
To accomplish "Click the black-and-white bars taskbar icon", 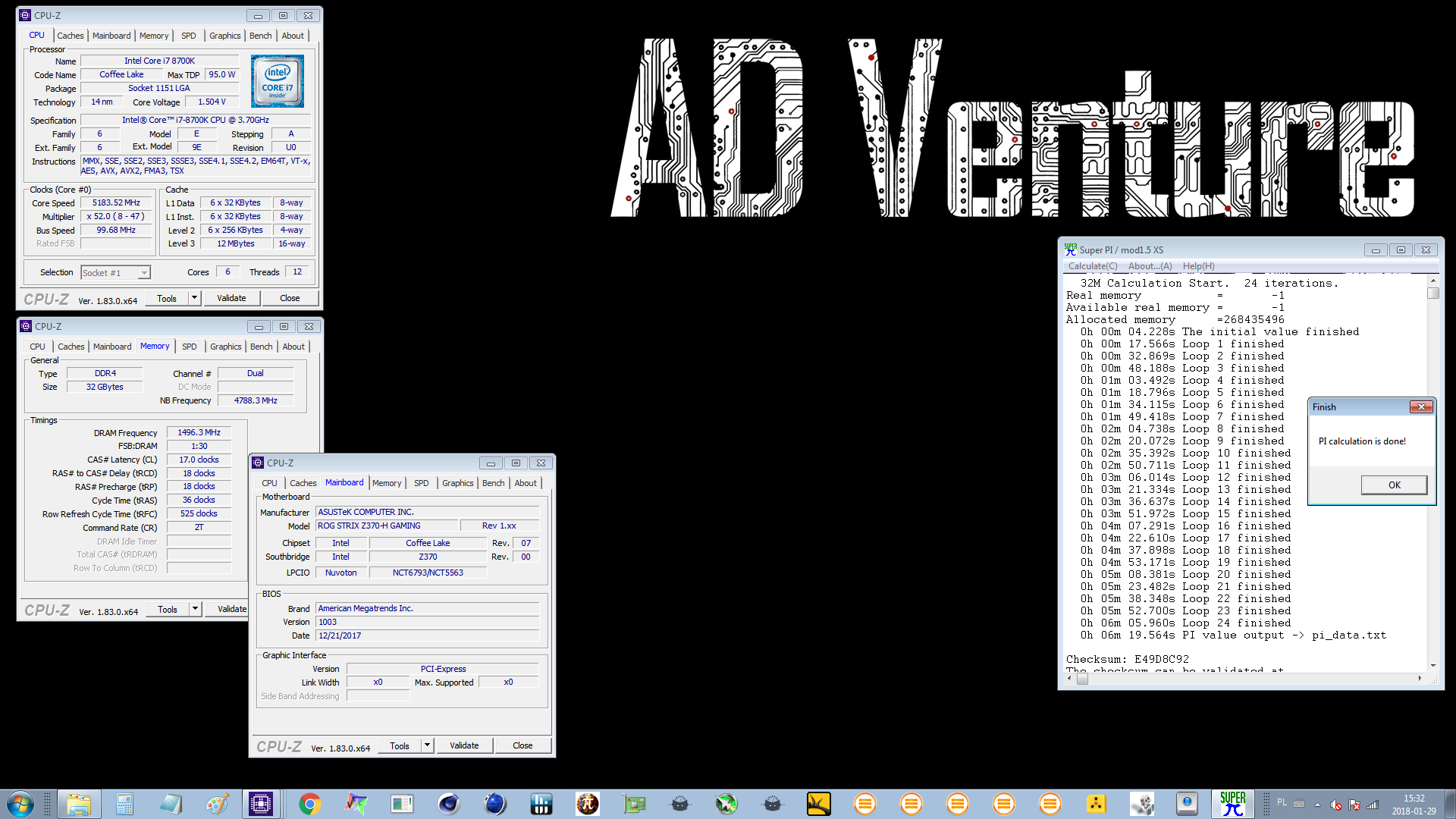I will tap(541, 804).
